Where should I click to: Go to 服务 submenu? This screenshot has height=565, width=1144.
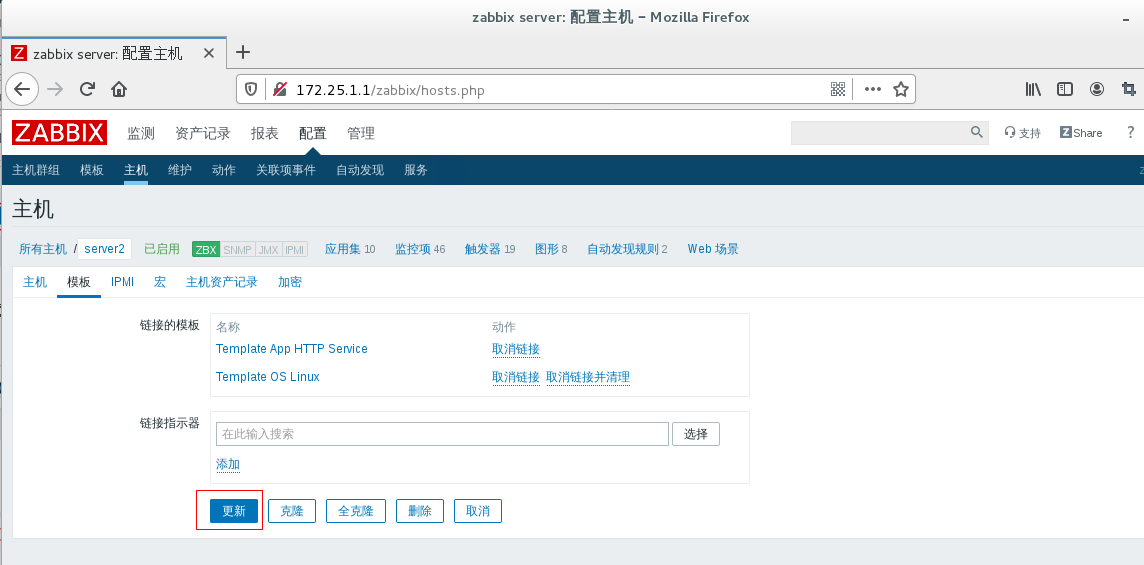tap(416, 170)
